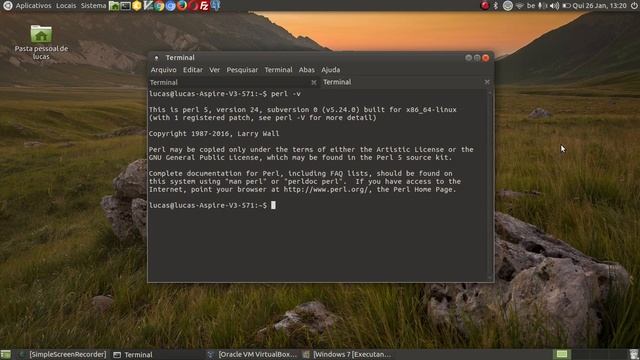
Task: Launch Google Chrome from the panel
Action: 159,6
